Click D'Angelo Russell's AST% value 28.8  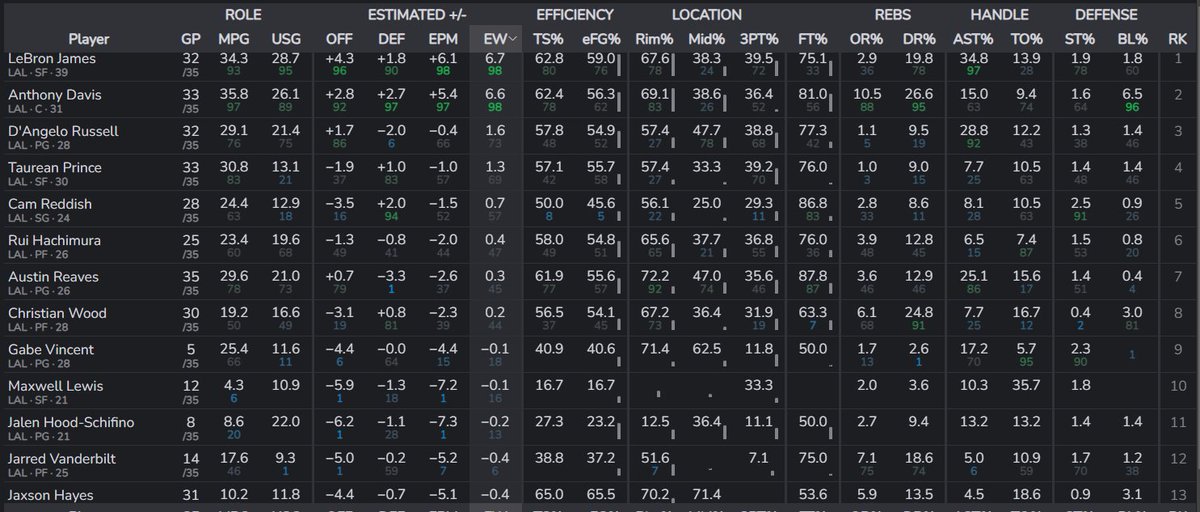(x=974, y=131)
